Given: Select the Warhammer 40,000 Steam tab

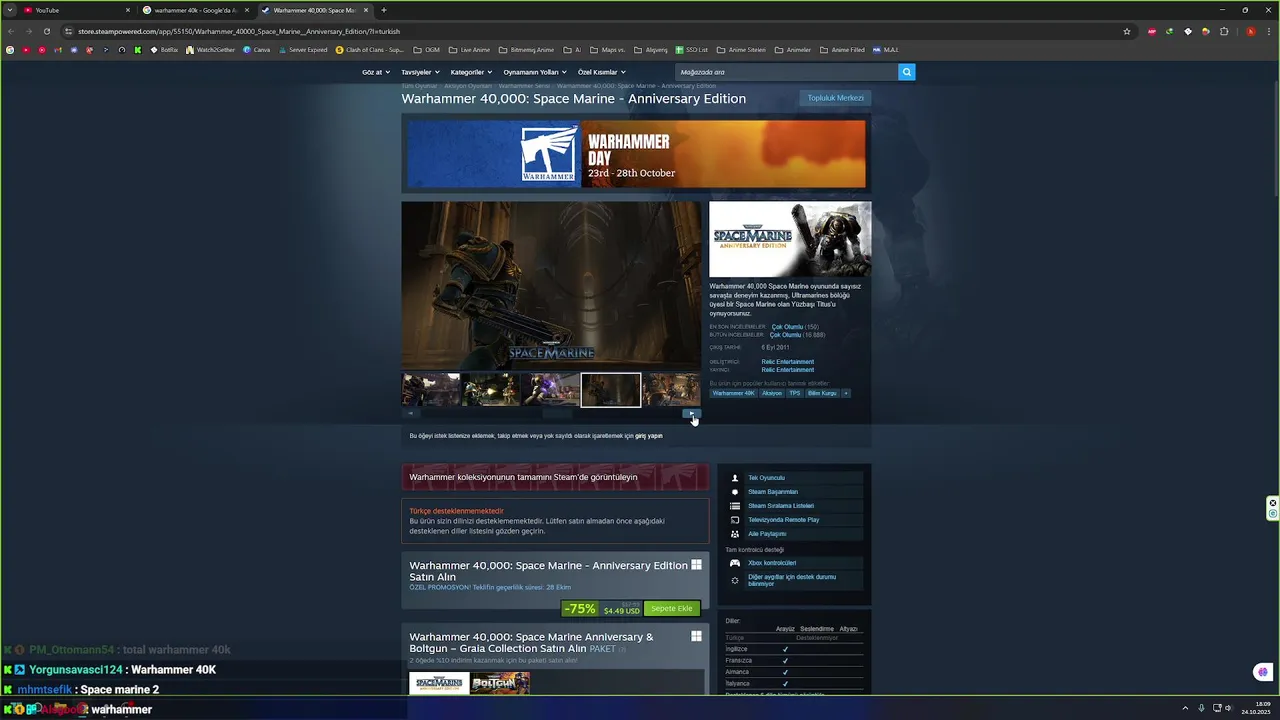Looking at the screenshot, I should (x=314, y=10).
